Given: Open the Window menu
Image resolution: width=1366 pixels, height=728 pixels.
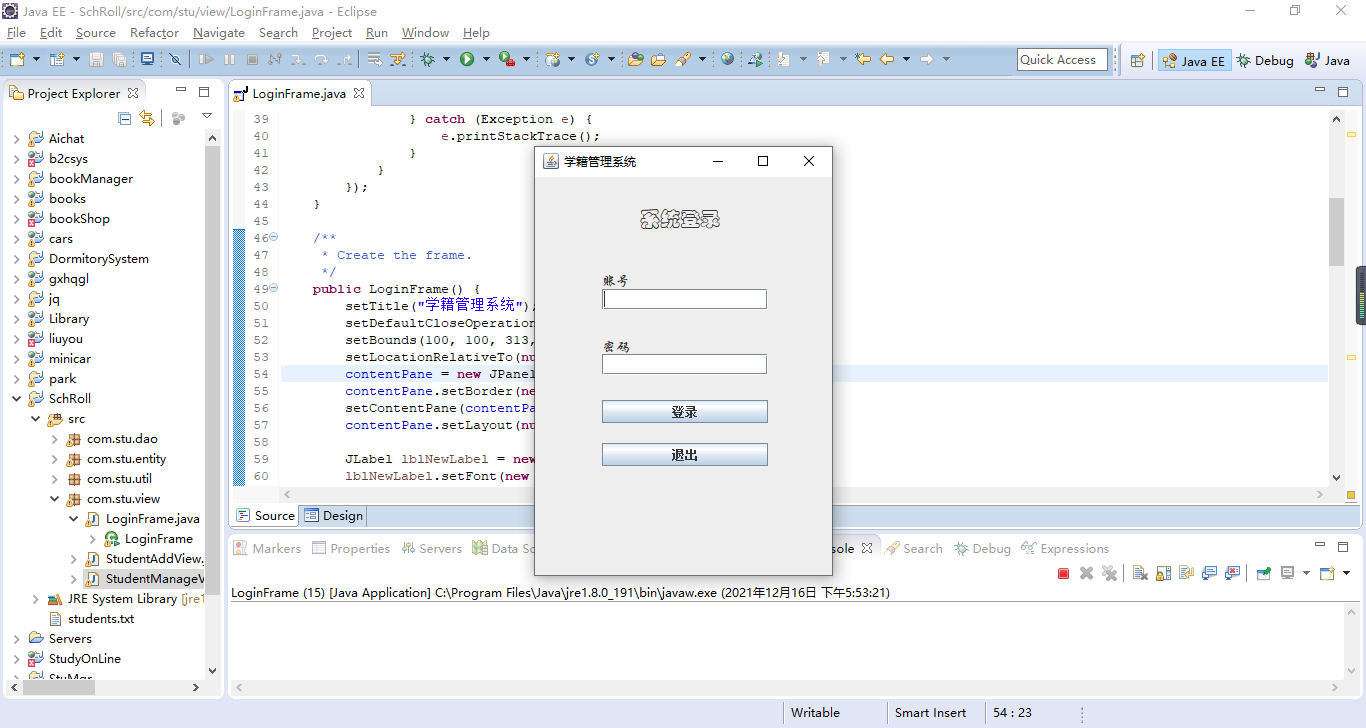Looking at the screenshot, I should tap(425, 32).
